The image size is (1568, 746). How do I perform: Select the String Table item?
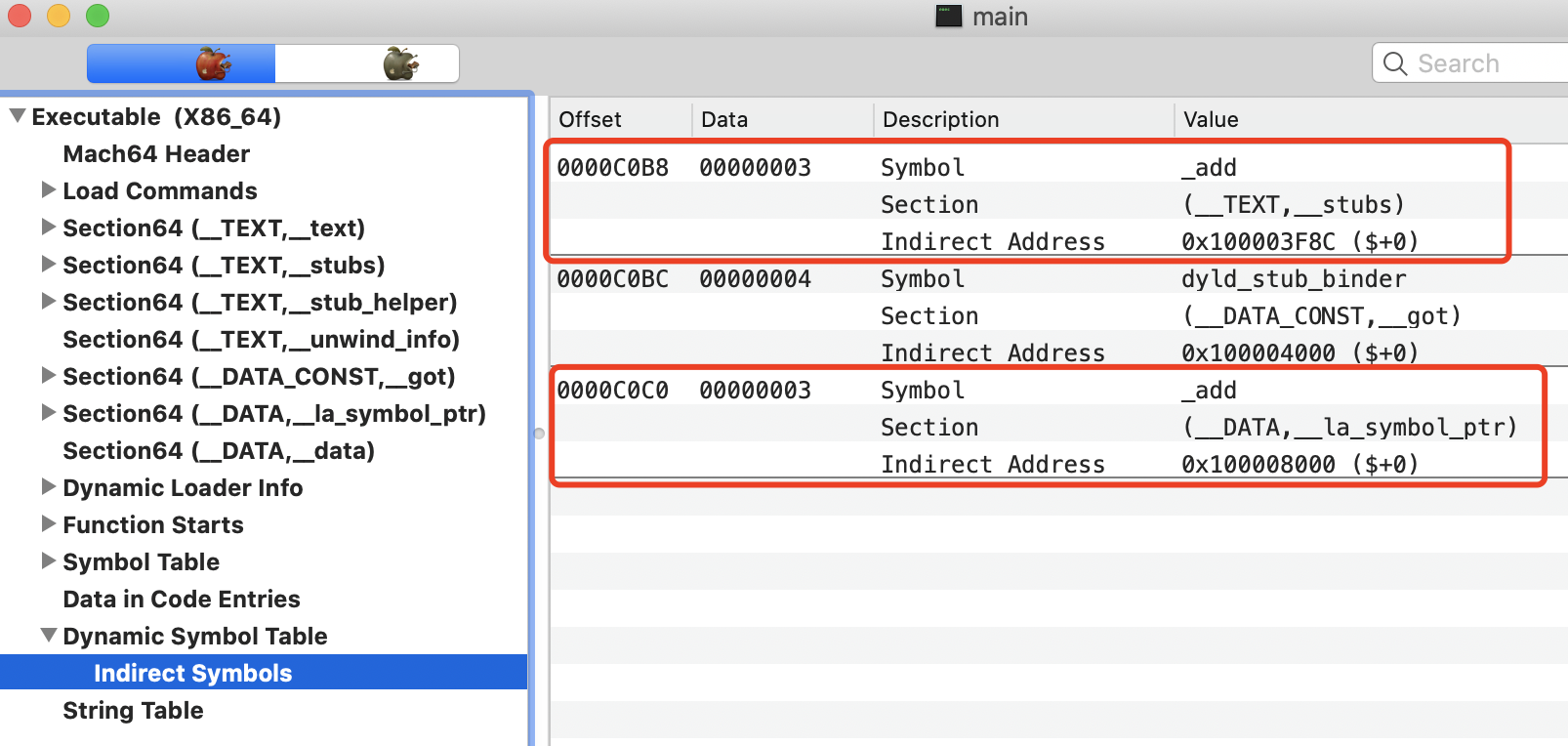[x=133, y=711]
